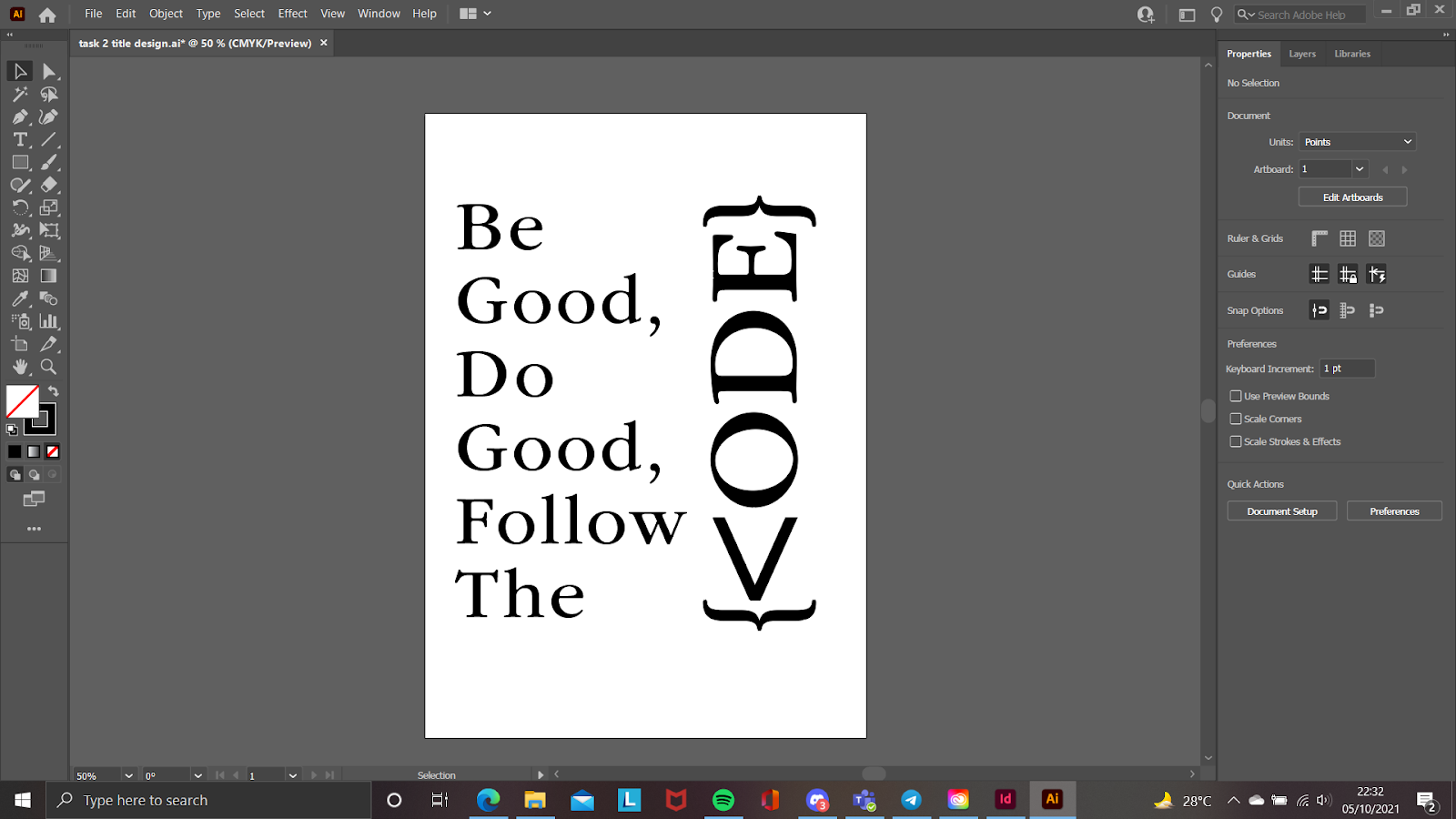This screenshot has height=819, width=1456.
Task: Select the Column Graph tool
Action: [49, 321]
